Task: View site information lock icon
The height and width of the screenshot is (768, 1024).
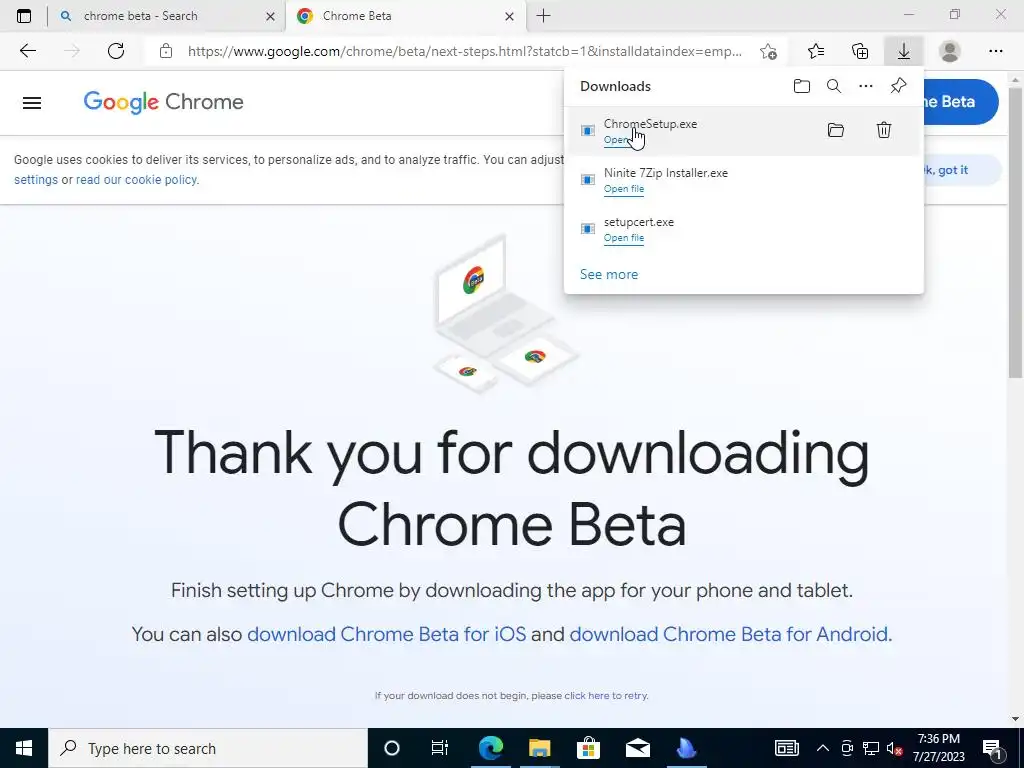Action: (166, 51)
